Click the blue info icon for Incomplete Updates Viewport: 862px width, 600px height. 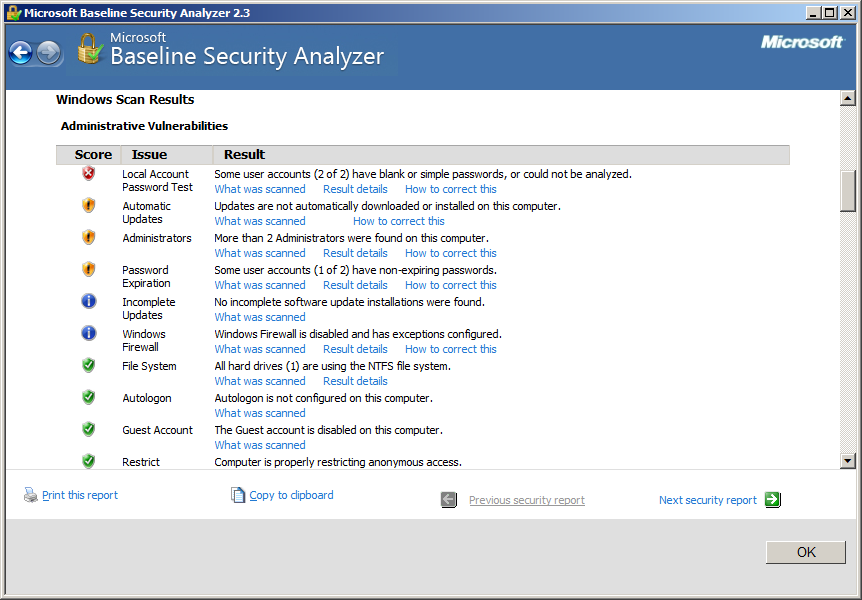click(89, 301)
